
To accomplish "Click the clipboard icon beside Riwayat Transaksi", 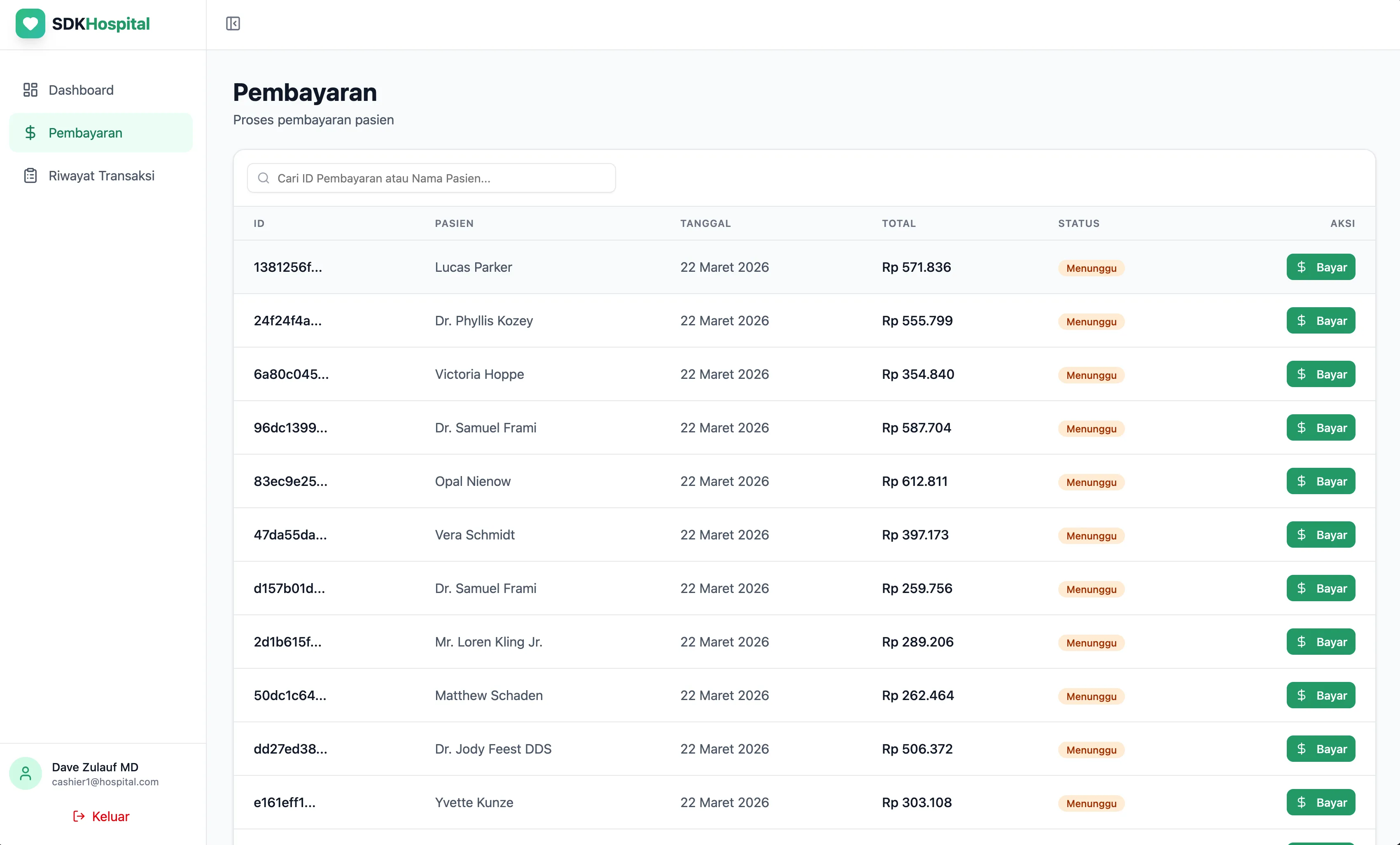I will [x=30, y=175].
